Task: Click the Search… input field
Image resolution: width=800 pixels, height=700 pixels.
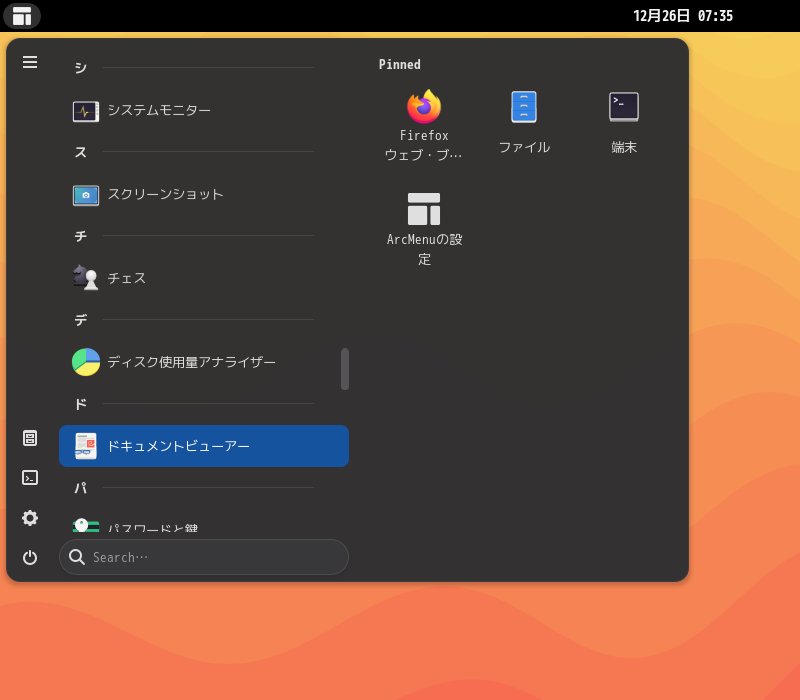Action: [204, 557]
